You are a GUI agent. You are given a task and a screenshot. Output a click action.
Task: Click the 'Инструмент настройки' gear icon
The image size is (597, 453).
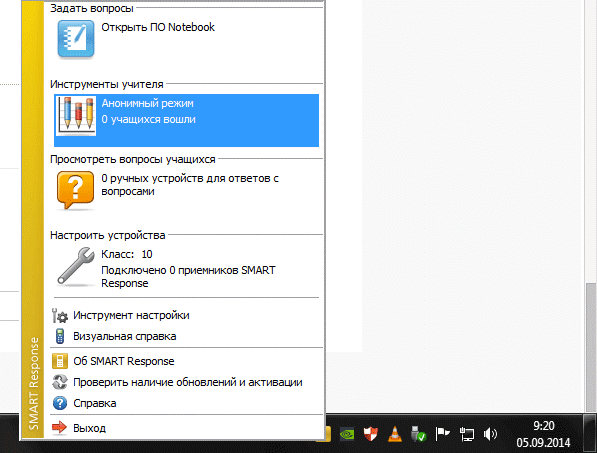[60, 316]
